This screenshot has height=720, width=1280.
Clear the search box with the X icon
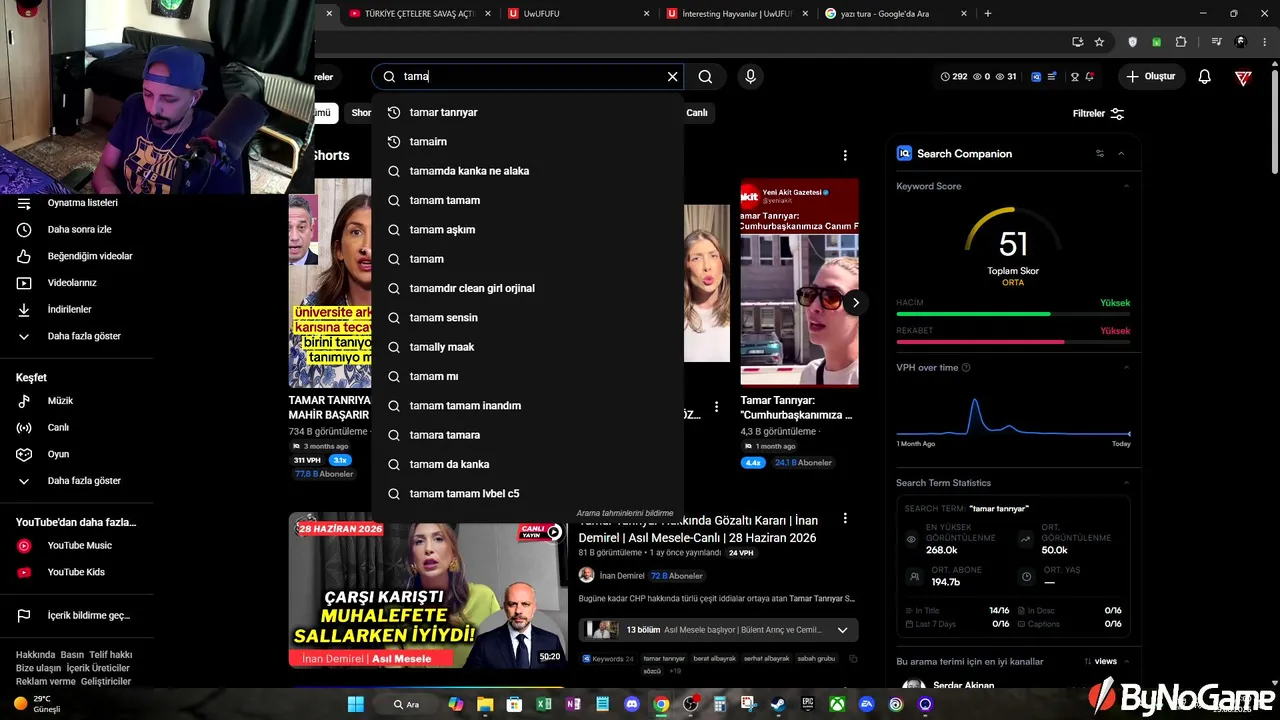673,76
